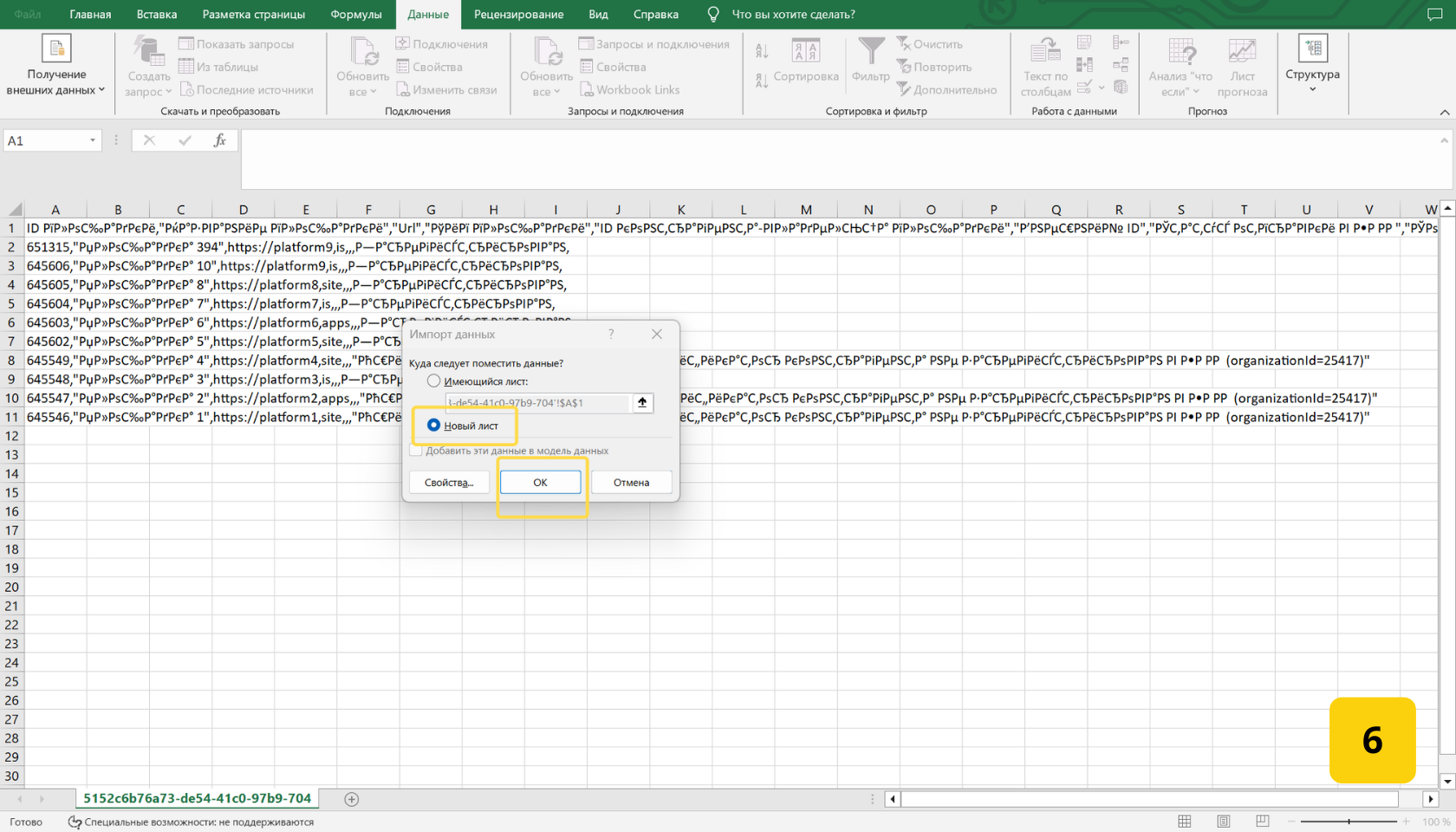Tick 'Добавить эти данные в модель данных' checkbox
Image resolution: width=1456 pixels, height=832 pixels.
coord(416,451)
